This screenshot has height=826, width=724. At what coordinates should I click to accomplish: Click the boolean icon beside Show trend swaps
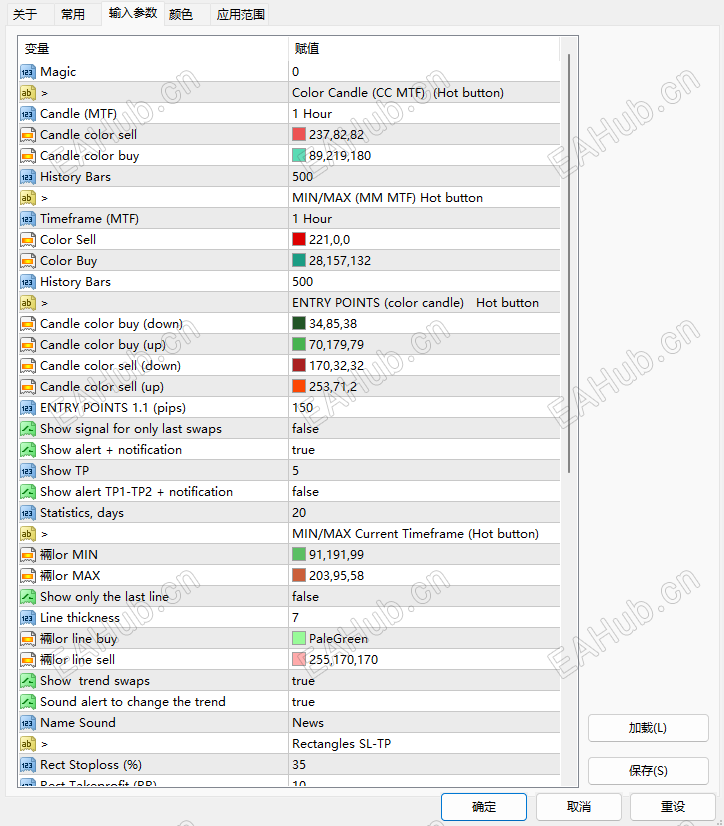(x=28, y=681)
